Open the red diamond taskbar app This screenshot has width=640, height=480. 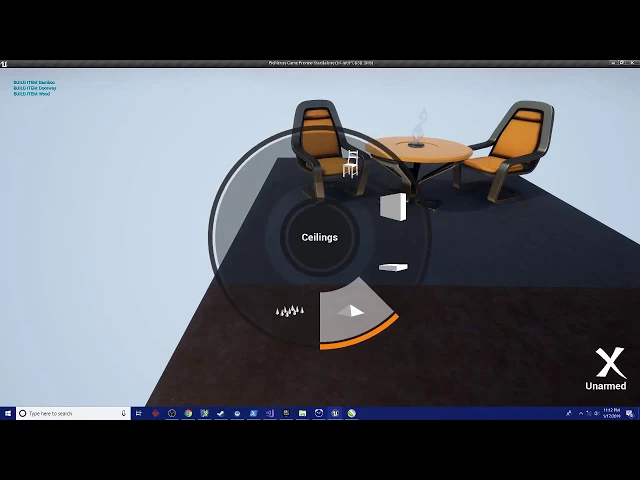[x=156, y=413]
